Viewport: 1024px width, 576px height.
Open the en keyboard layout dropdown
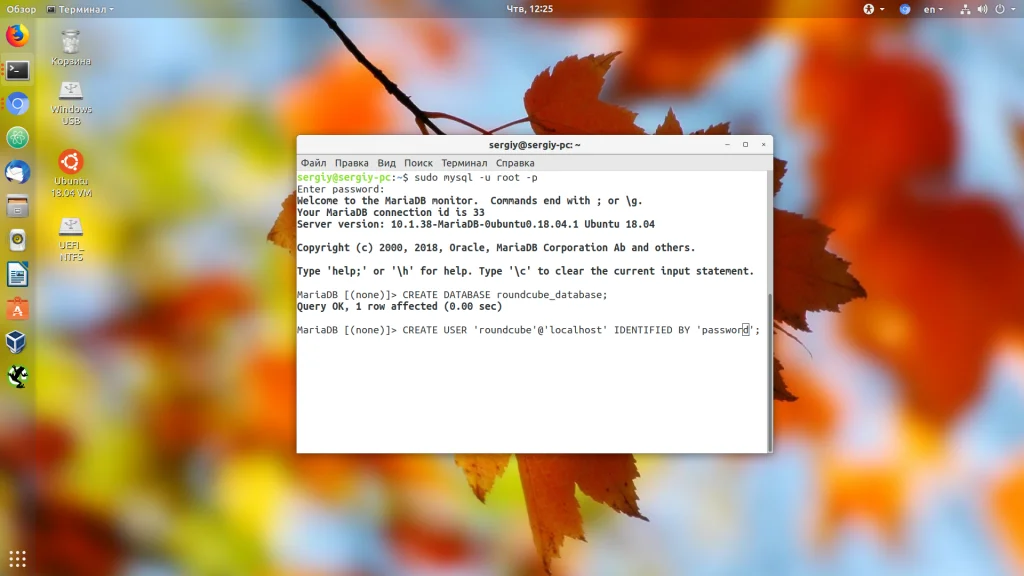pos(933,9)
